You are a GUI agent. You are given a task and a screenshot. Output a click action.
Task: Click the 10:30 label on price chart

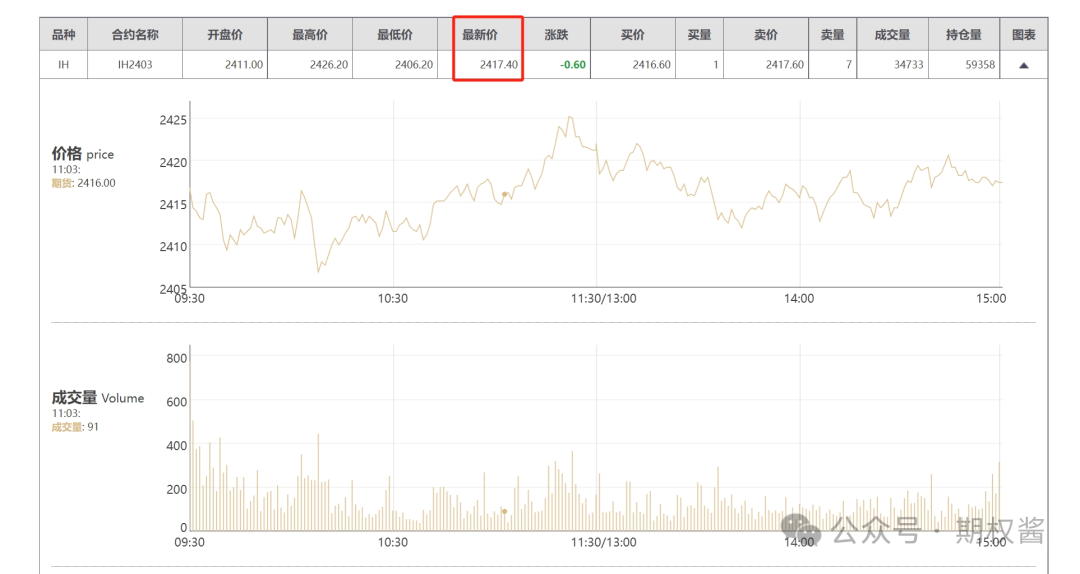click(393, 298)
